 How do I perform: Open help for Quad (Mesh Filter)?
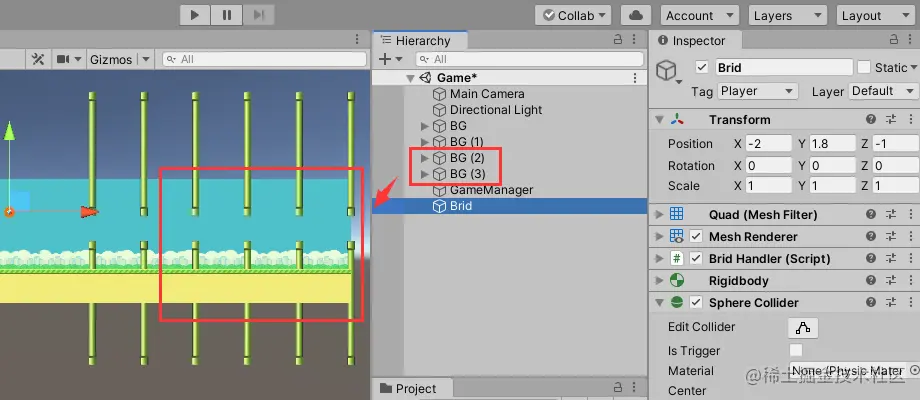click(871, 215)
